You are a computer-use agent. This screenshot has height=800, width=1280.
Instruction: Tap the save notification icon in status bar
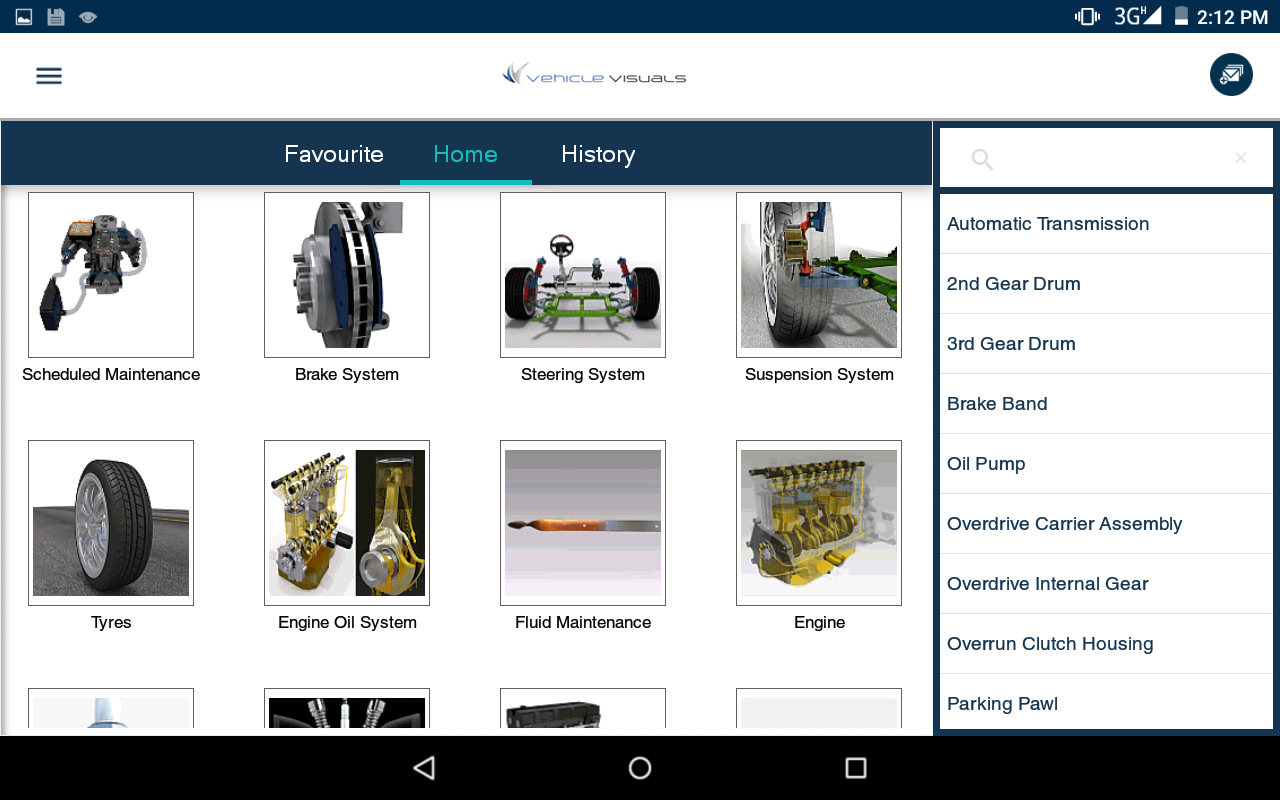coord(56,17)
